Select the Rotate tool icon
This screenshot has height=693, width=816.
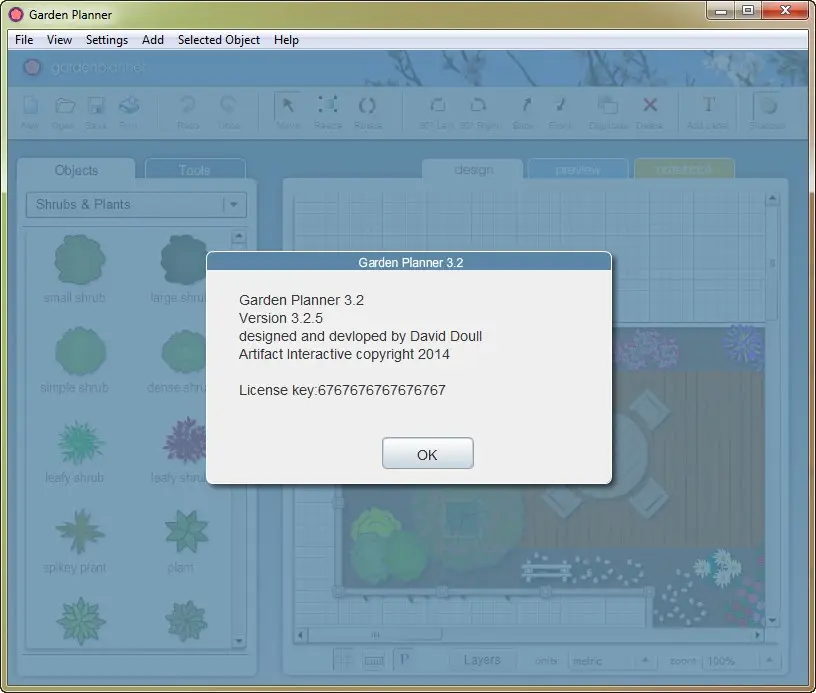click(367, 106)
